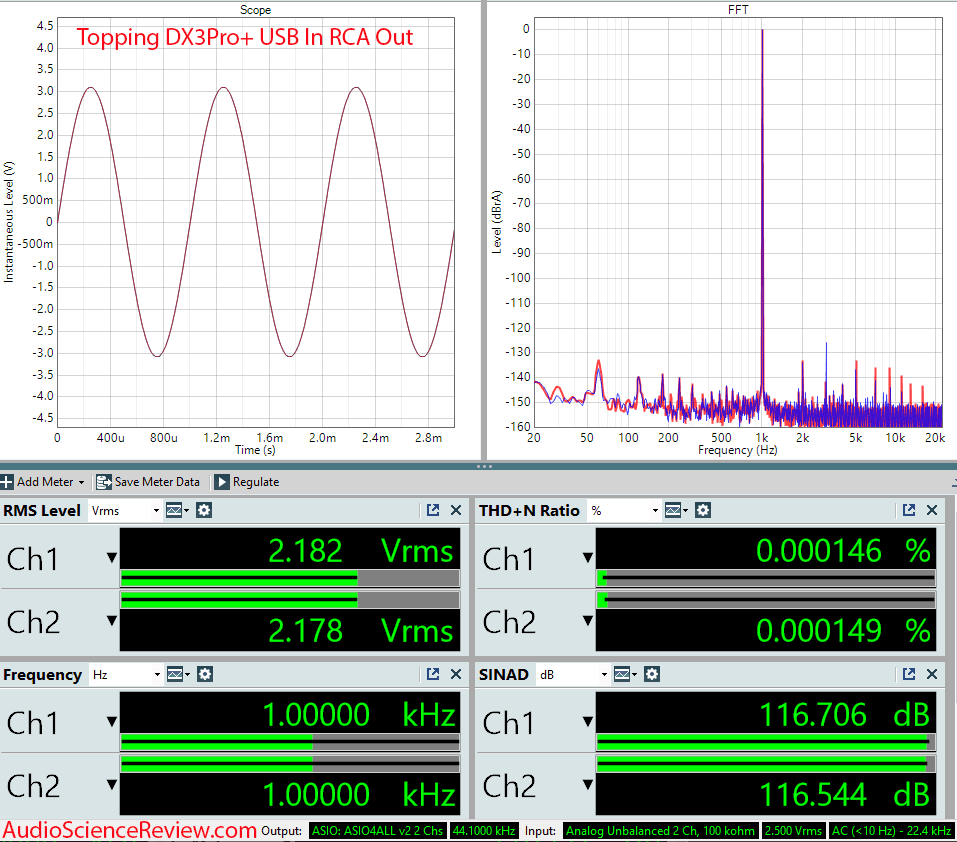Open THD+N Ratio unit dropdown (%)
957x842 pixels.
click(x=624, y=511)
